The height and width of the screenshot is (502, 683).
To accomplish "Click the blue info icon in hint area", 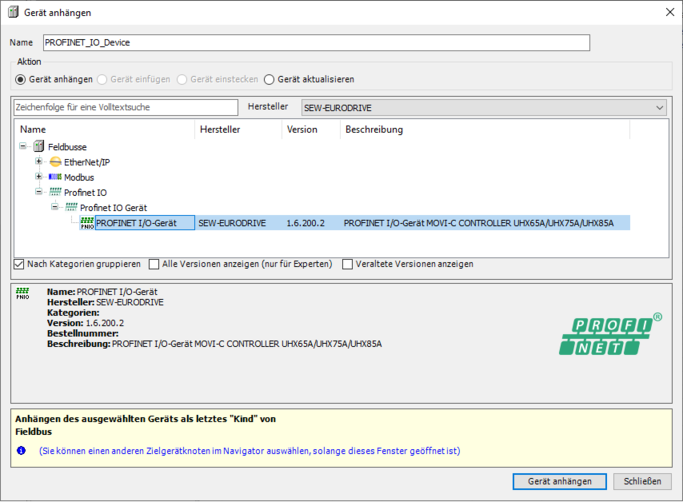I will [x=22, y=451].
